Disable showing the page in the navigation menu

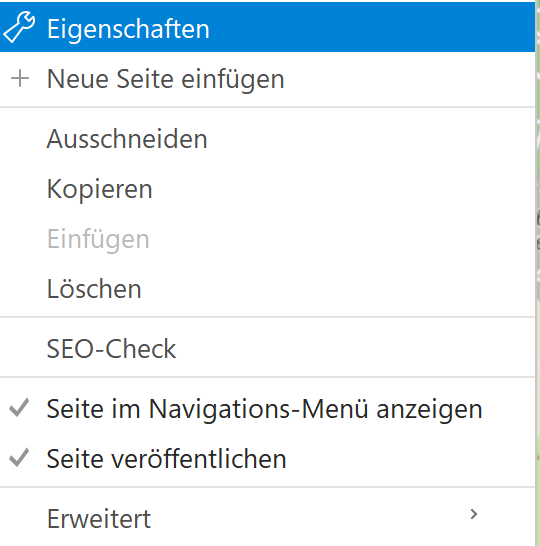click(267, 408)
